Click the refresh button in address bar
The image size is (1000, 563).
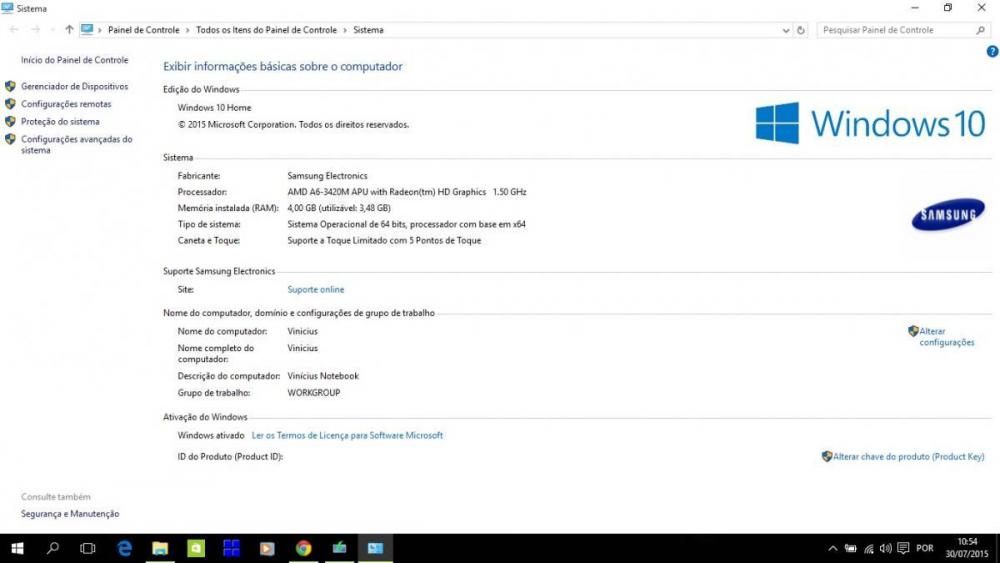point(801,30)
